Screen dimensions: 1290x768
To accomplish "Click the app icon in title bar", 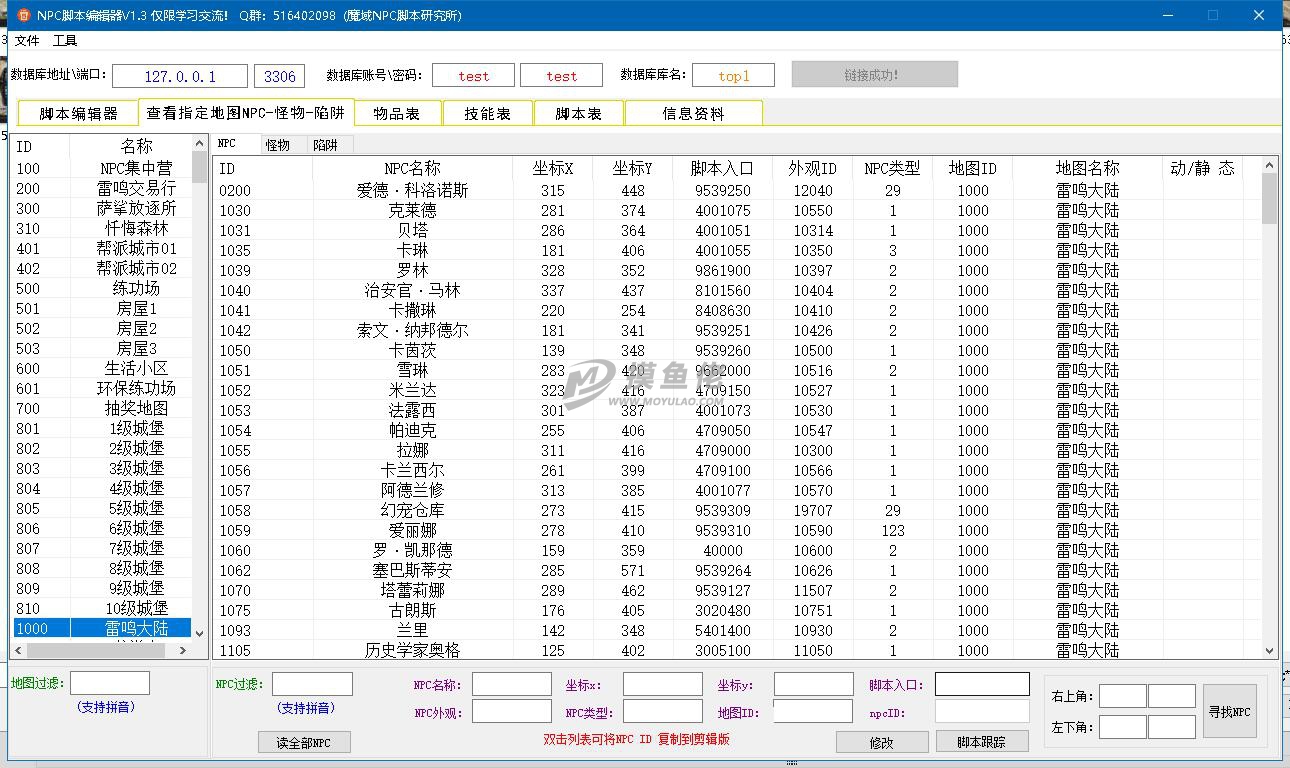I will [24, 15].
